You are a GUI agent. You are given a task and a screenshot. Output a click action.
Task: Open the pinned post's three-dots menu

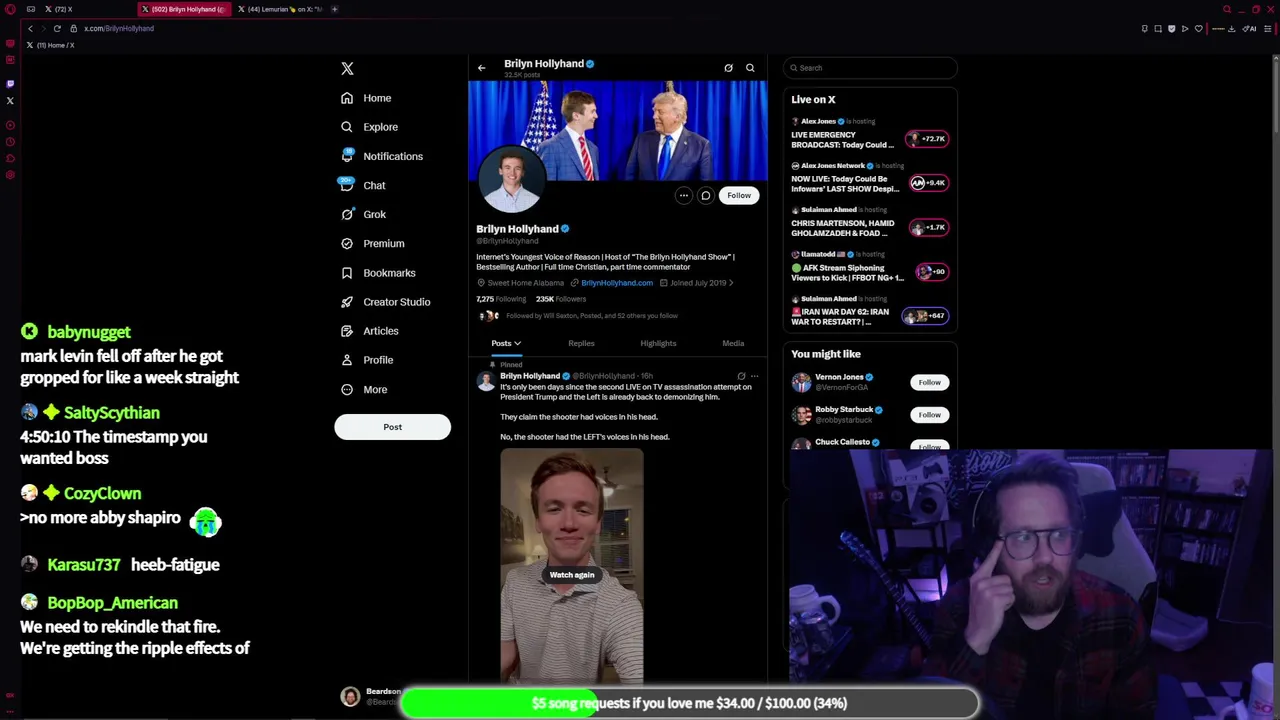(755, 377)
